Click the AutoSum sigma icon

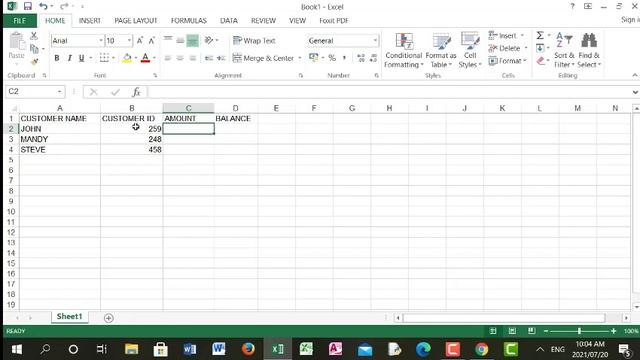click(x=540, y=36)
